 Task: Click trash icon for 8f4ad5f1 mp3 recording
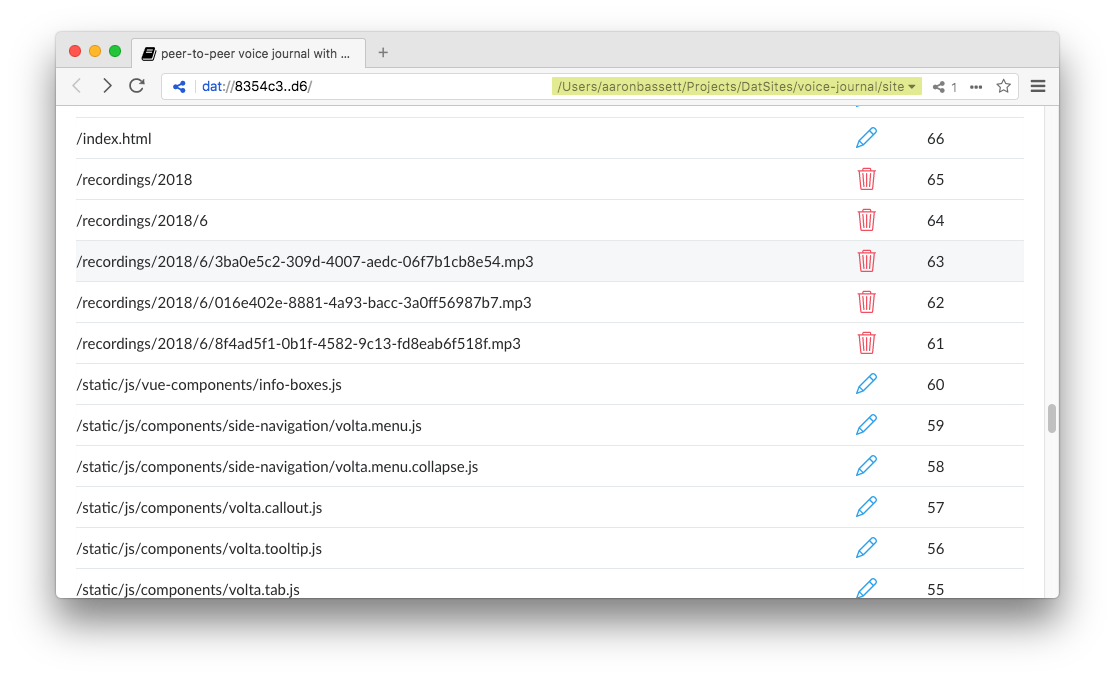[x=866, y=344]
